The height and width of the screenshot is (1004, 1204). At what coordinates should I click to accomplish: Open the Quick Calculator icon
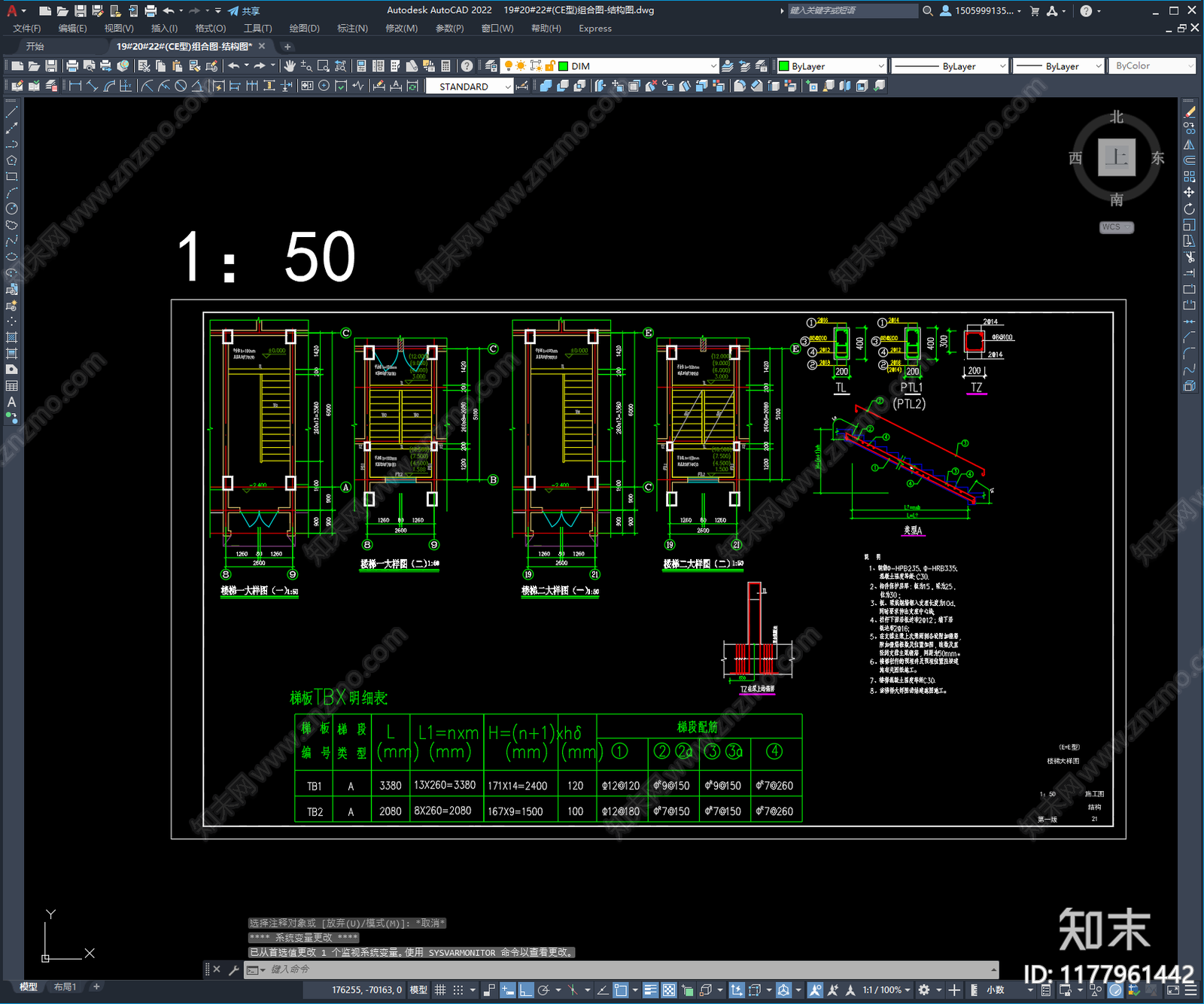pyautogui.click(x=445, y=66)
